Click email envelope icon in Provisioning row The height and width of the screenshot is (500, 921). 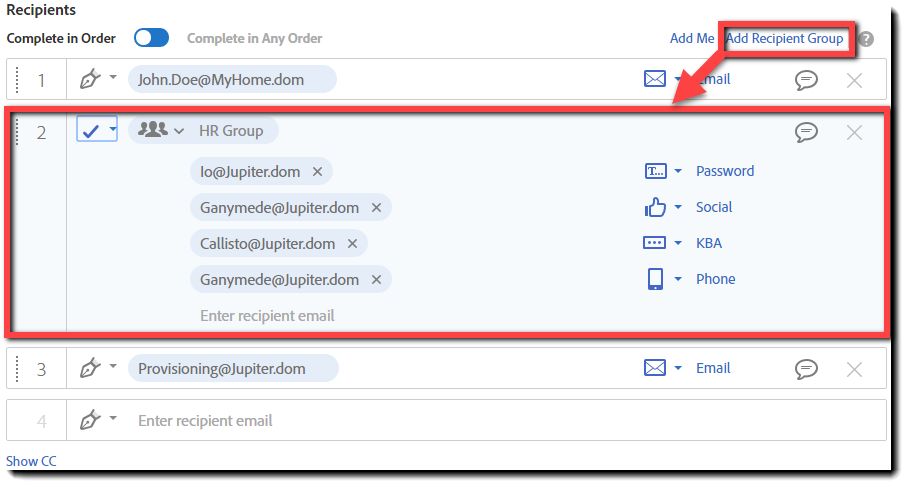coord(654,368)
